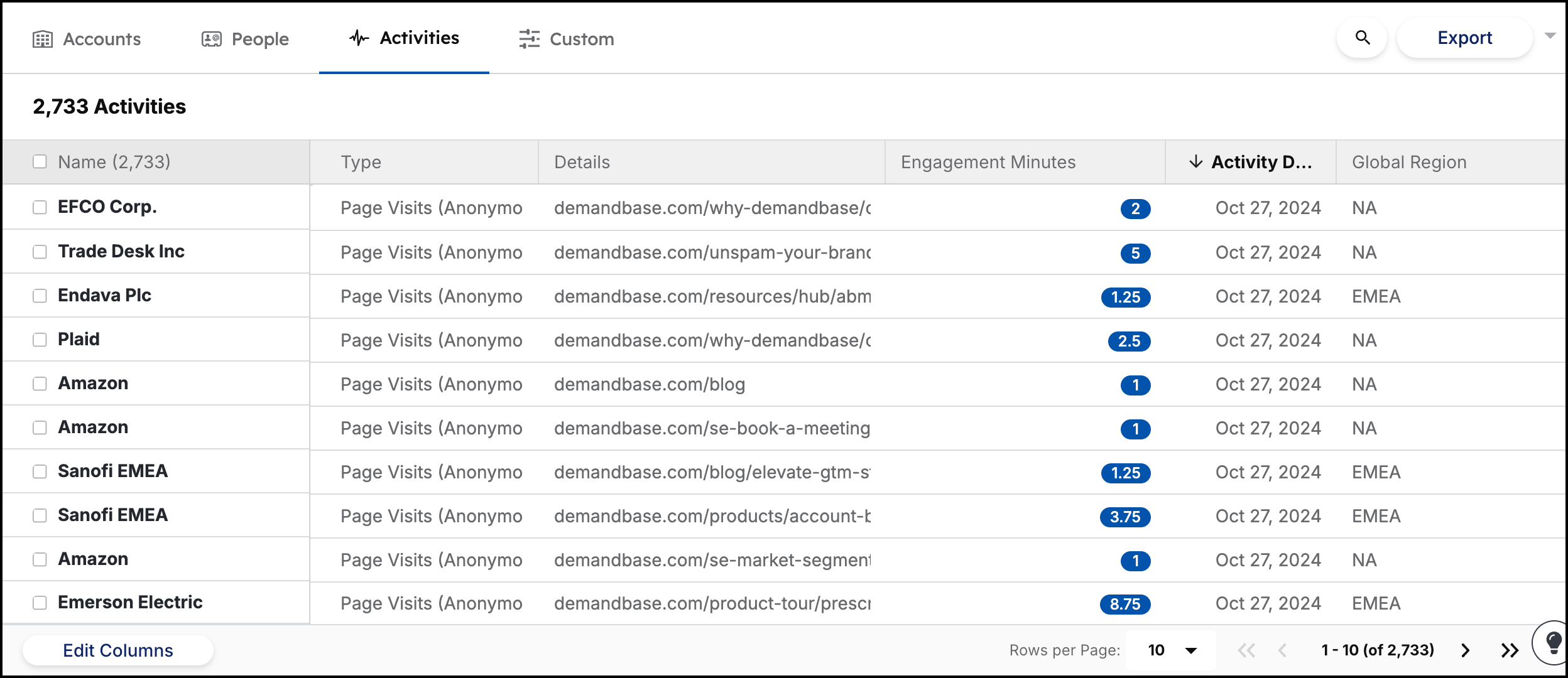Select the Activities tab
Image resolution: width=1568 pixels, height=678 pixels.
click(x=404, y=38)
